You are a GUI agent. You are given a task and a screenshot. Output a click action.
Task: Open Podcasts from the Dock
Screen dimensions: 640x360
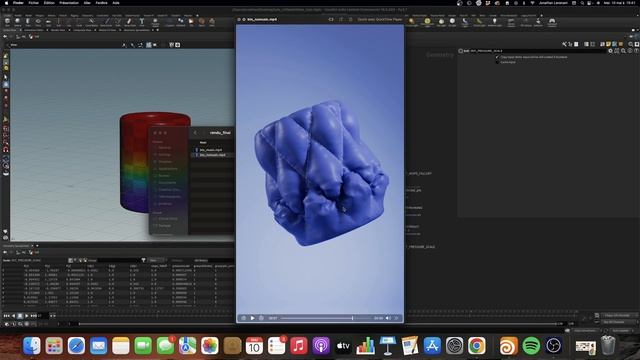[321, 347]
